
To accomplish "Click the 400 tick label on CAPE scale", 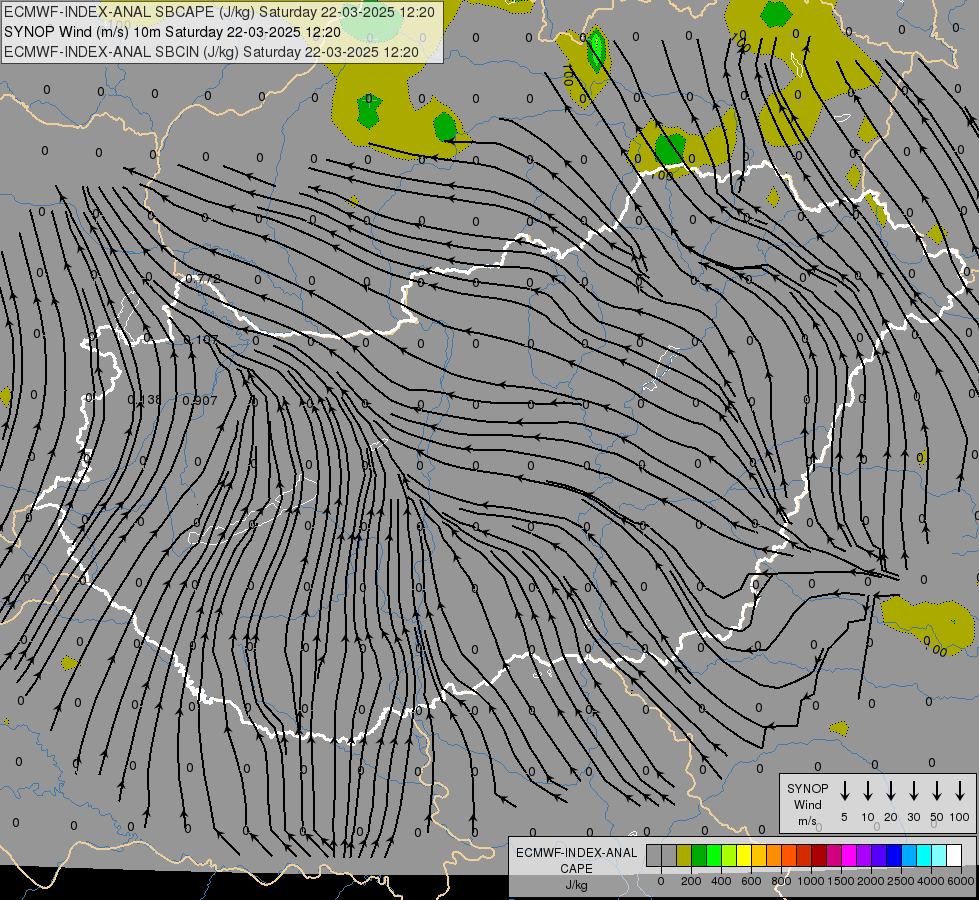I will pos(721,881).
